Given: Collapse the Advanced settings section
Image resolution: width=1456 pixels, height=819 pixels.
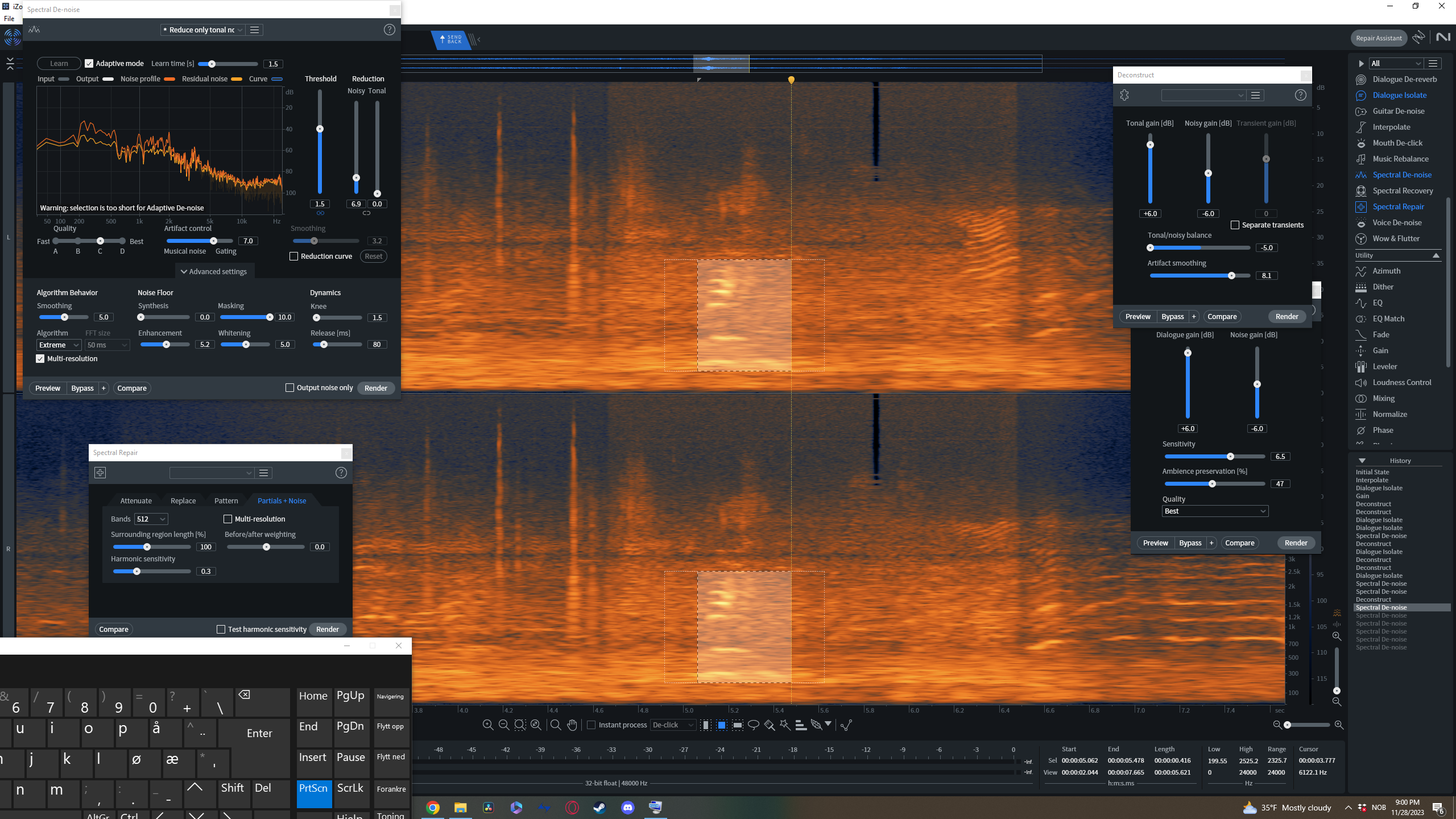Looking at the screenshot, I should (x=214, y=271).
